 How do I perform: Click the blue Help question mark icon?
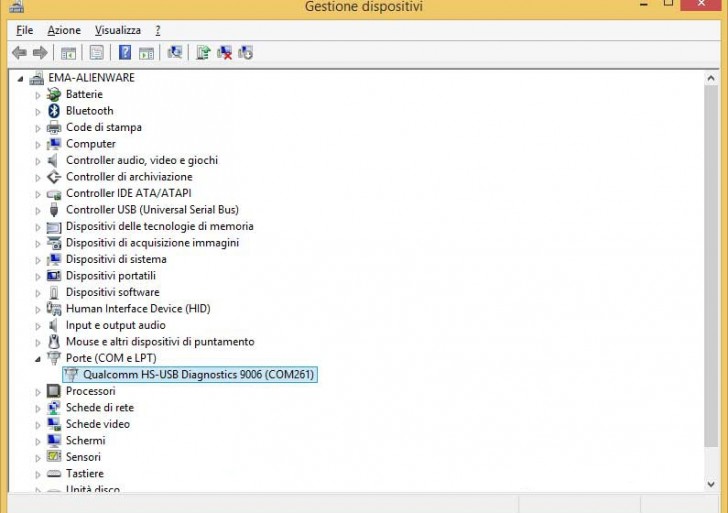[125, 52]
